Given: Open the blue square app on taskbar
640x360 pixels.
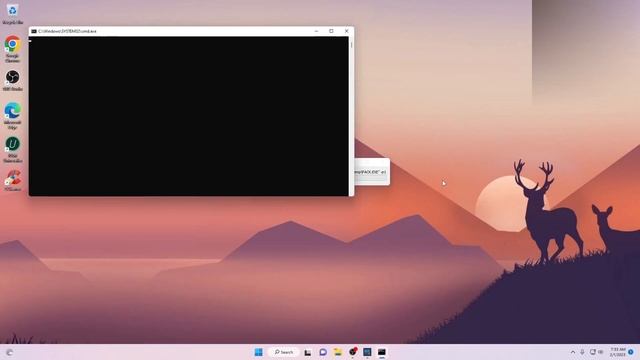Looking at the screenshot, I should click(367, 352).
